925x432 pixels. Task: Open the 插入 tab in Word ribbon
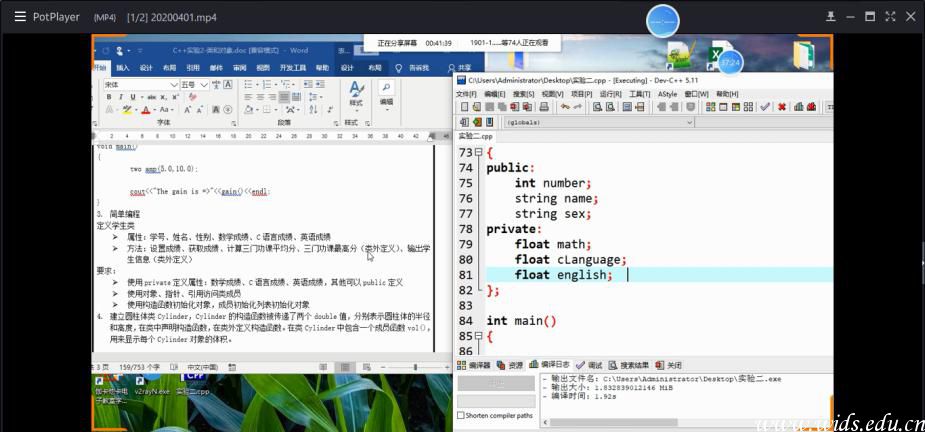pyautogui.click(x=122, y=68)
